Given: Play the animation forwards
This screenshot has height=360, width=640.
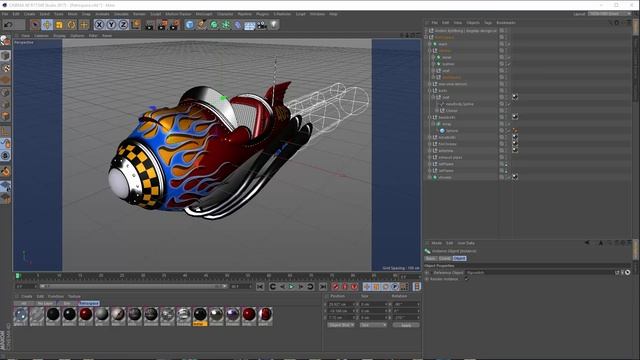Looking at the screenshot, I should coord(291,287).
